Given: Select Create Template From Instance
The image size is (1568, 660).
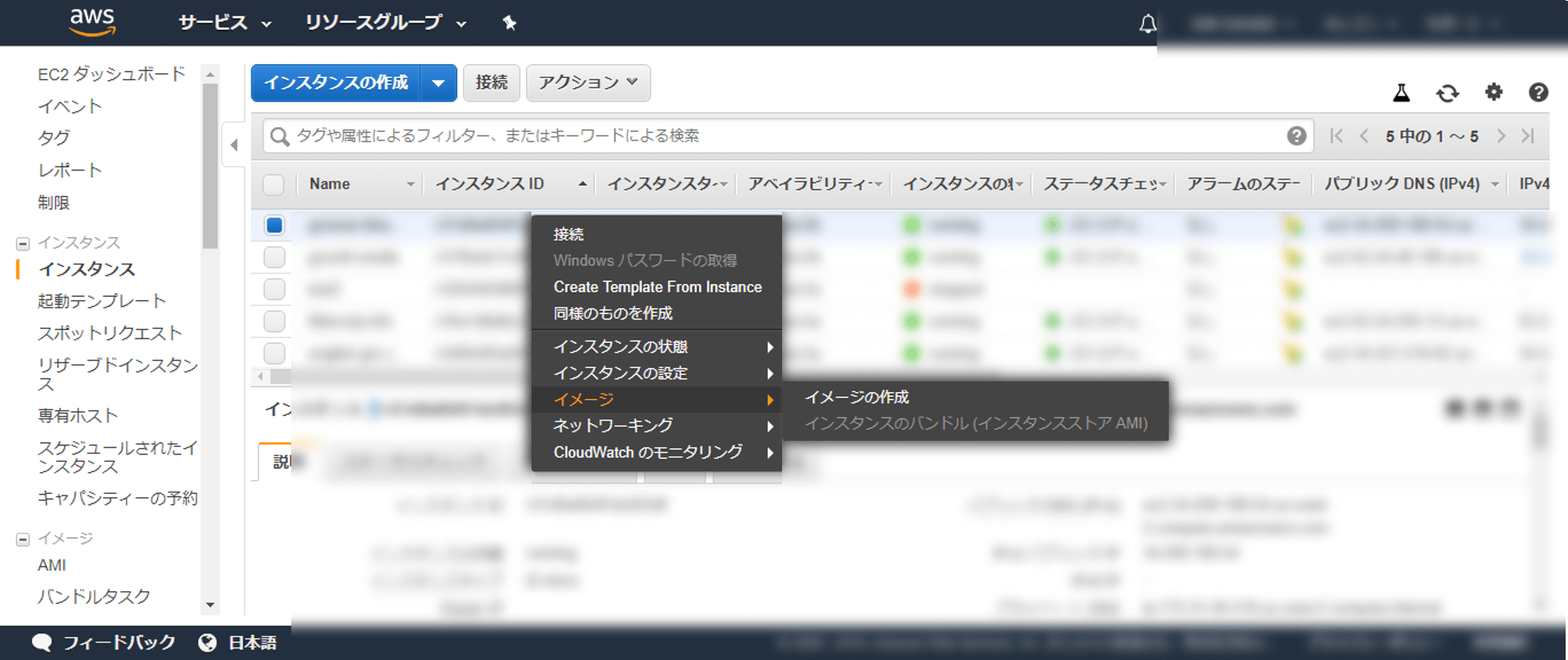Looking at the screenshot, I should [x=657, y=287].
